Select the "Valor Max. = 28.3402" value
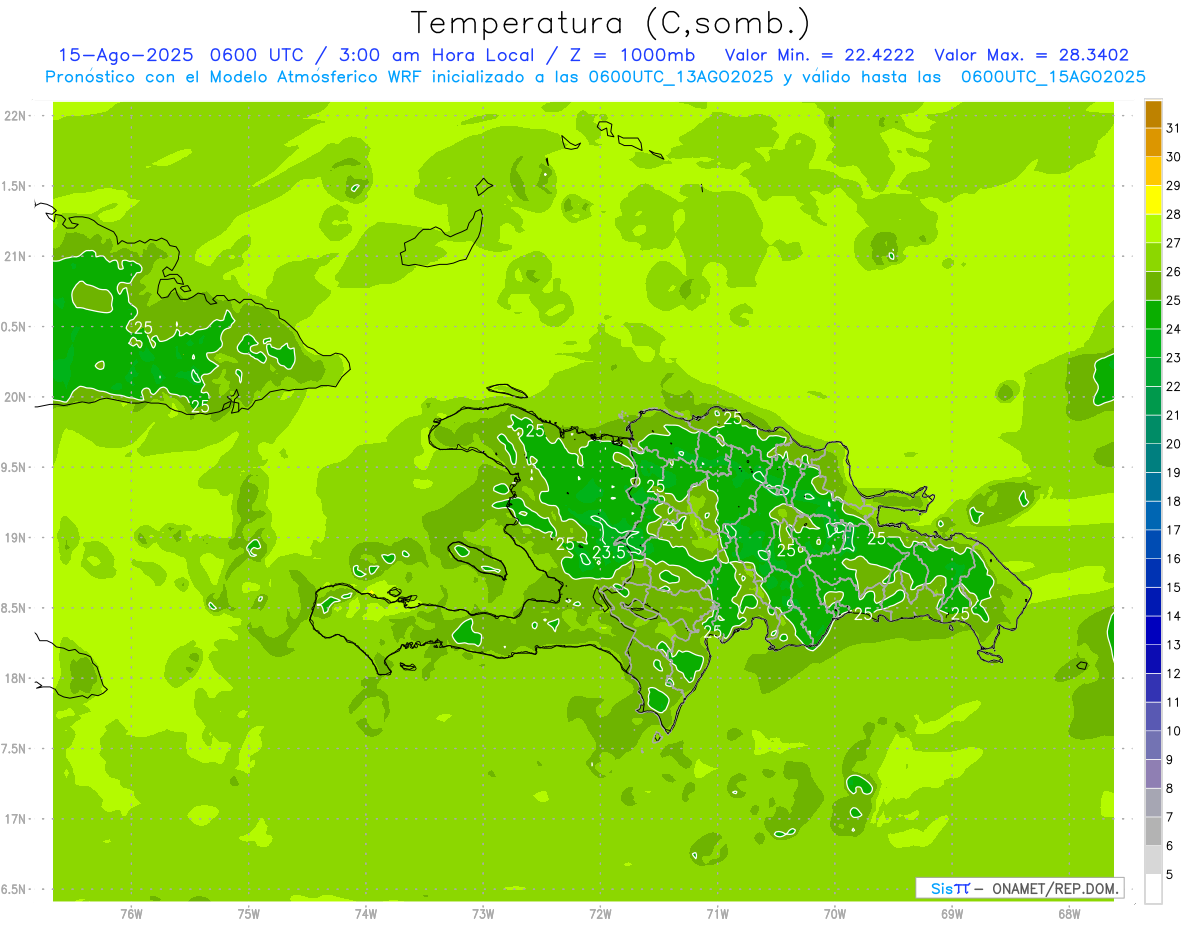The width and height of the screenshot is (1200, 927). click(1031, 56)
